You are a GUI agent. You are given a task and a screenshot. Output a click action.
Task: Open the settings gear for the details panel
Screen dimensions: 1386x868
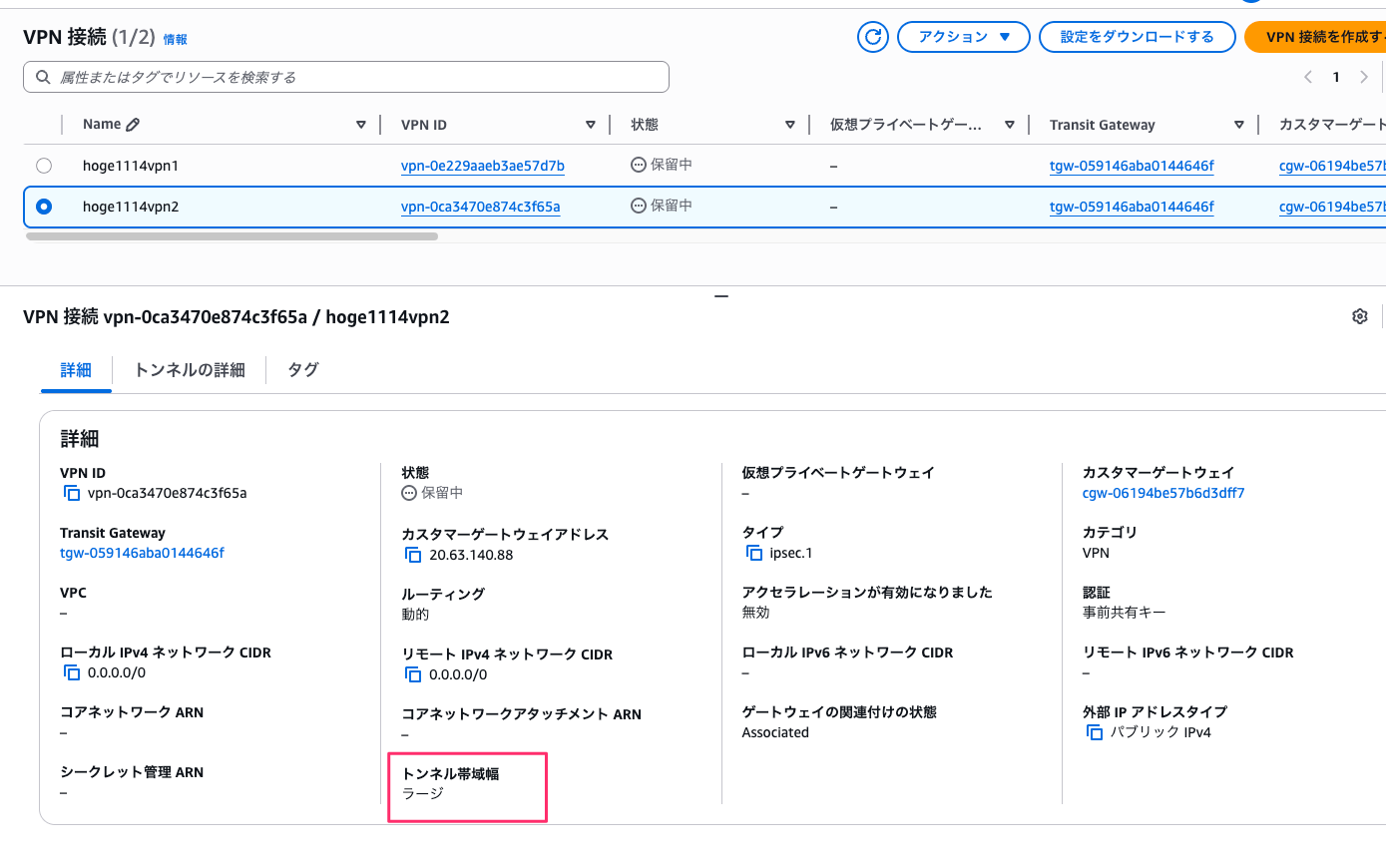pyautogui.click(x=1359, y=315)
